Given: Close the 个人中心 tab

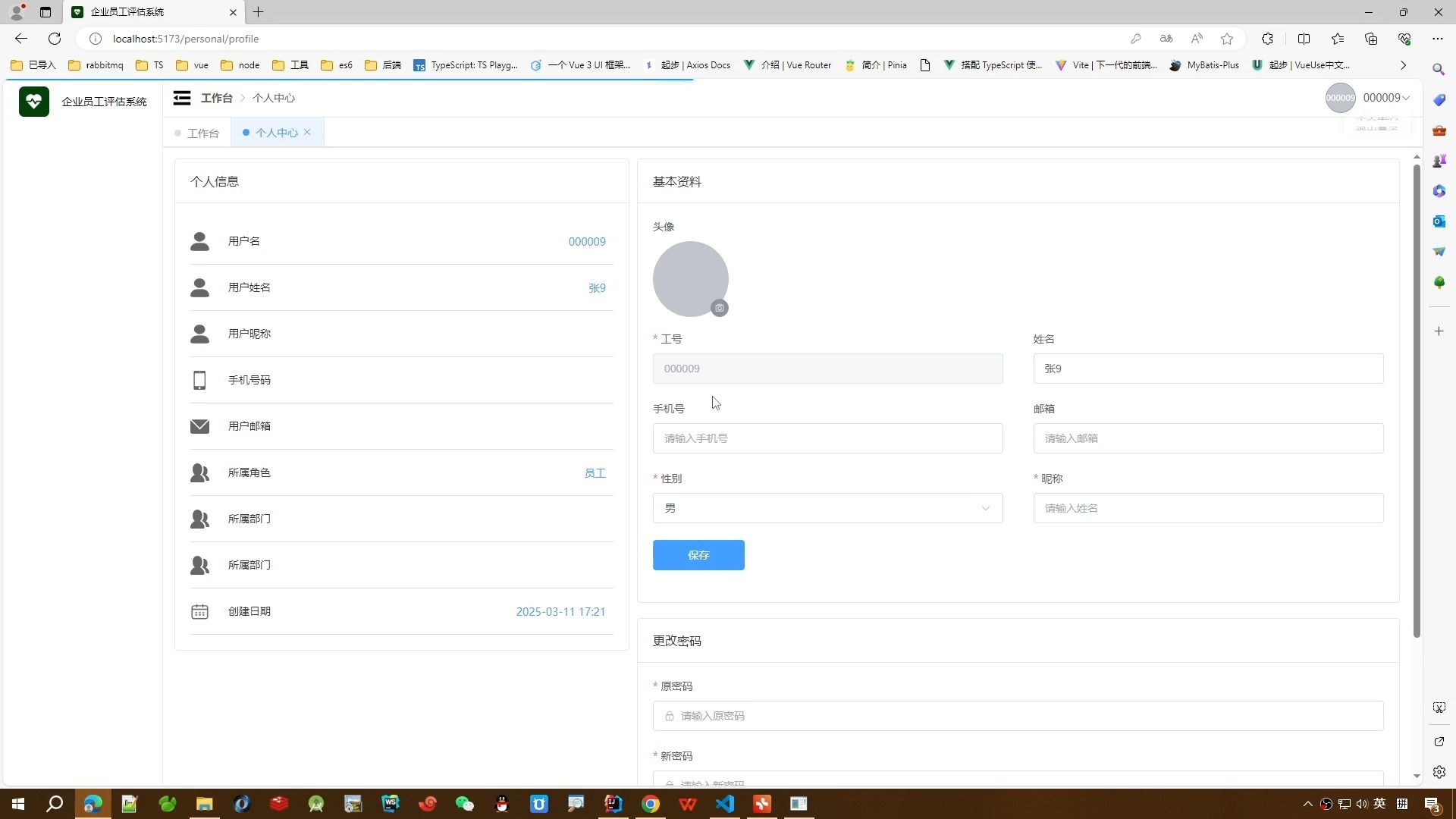Looking at the screenshot, I should [307, 132].
